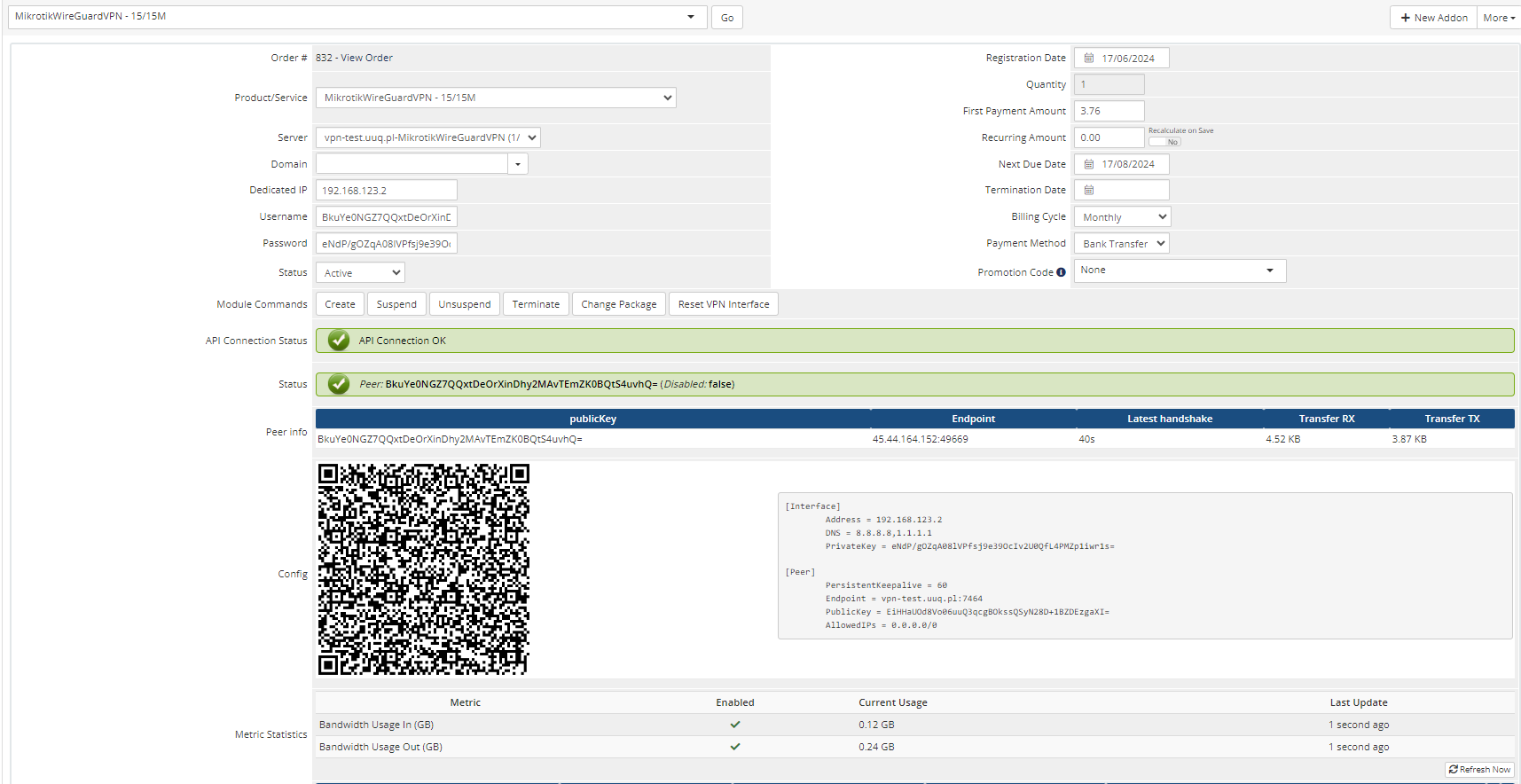
Task: Click the Suspend module command
Action: click(396, 304)
